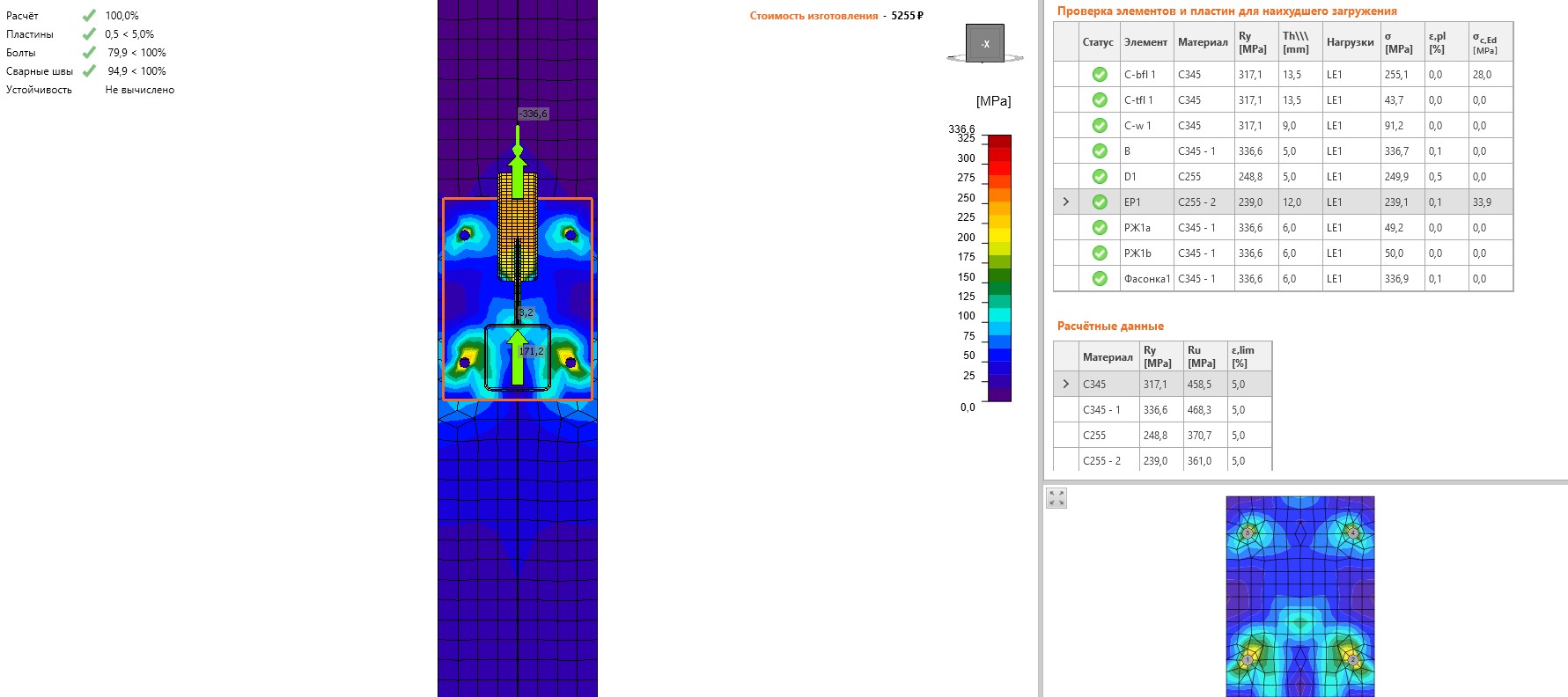Click green status icon in row B
Image resolution: width=1568 pixels, height=697 pixels.
1100,151
